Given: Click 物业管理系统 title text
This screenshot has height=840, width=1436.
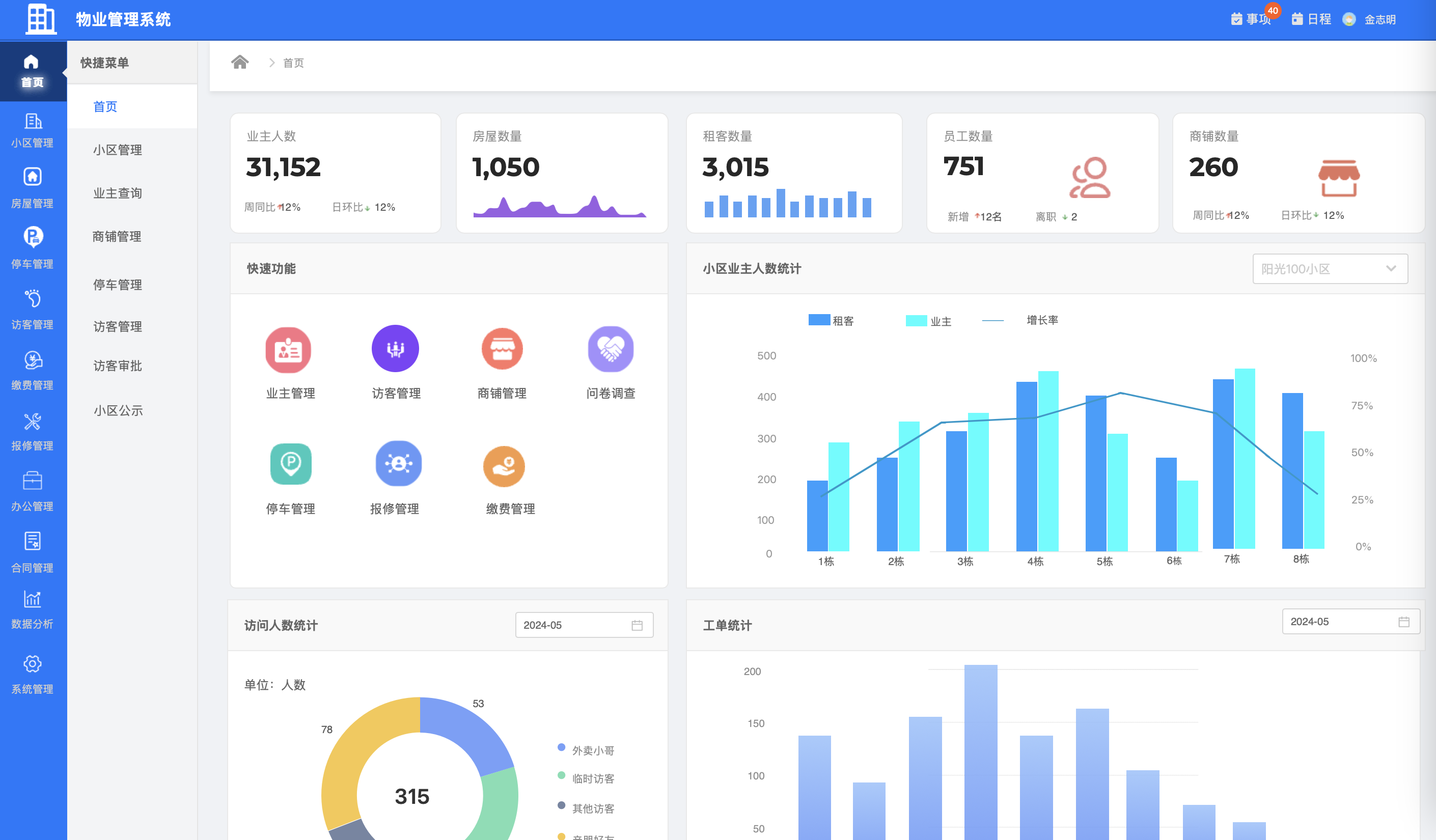Looking at the screenshot, I should (123, 19).
